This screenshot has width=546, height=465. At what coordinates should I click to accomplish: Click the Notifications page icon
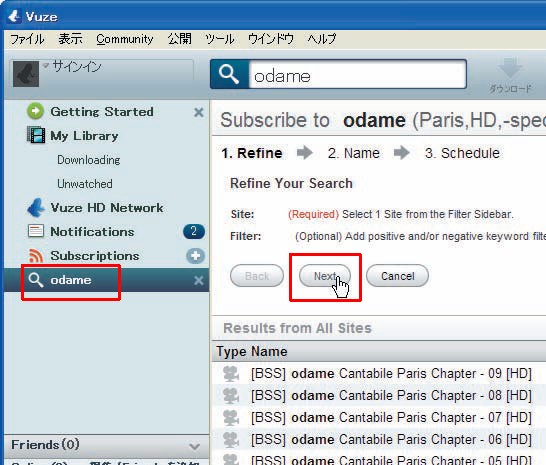pos(36,231)
